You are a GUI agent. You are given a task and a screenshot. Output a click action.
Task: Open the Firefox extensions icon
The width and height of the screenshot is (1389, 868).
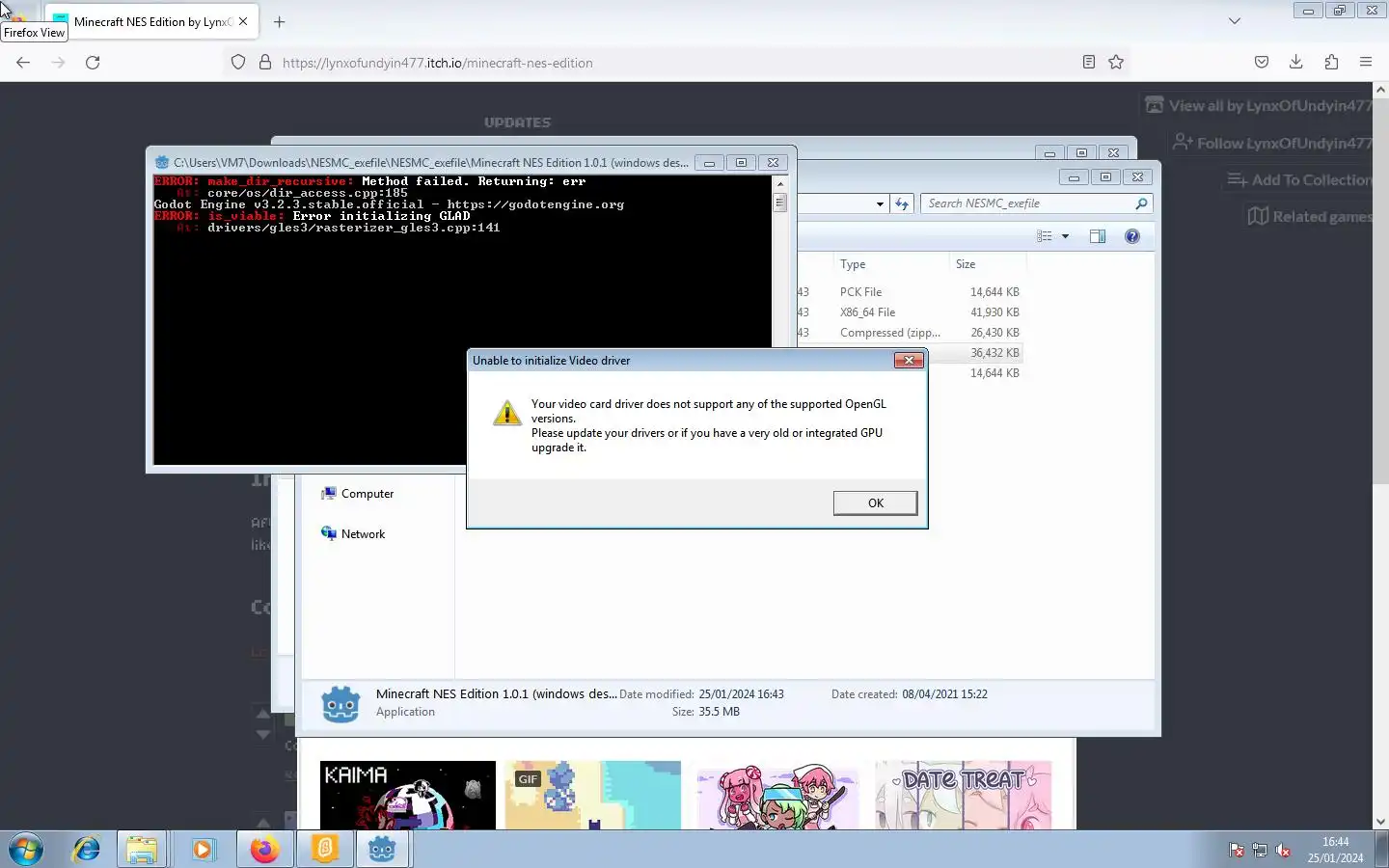[x=1331, y=62]
